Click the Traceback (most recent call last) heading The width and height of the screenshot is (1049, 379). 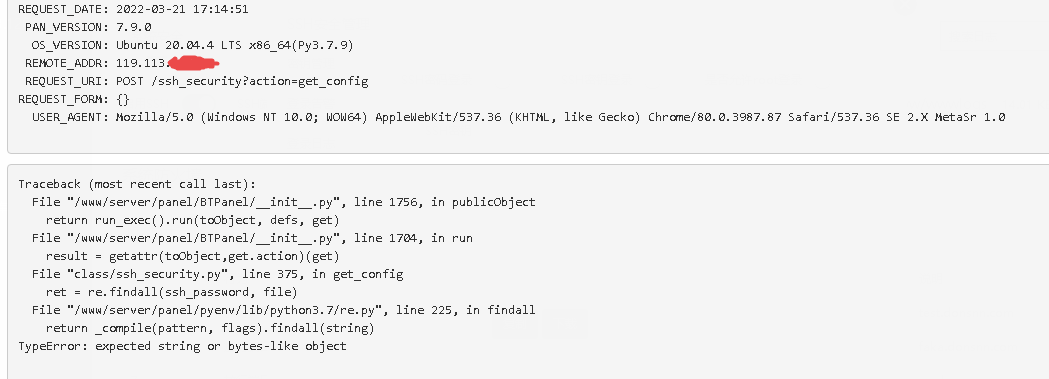[137, 184]
